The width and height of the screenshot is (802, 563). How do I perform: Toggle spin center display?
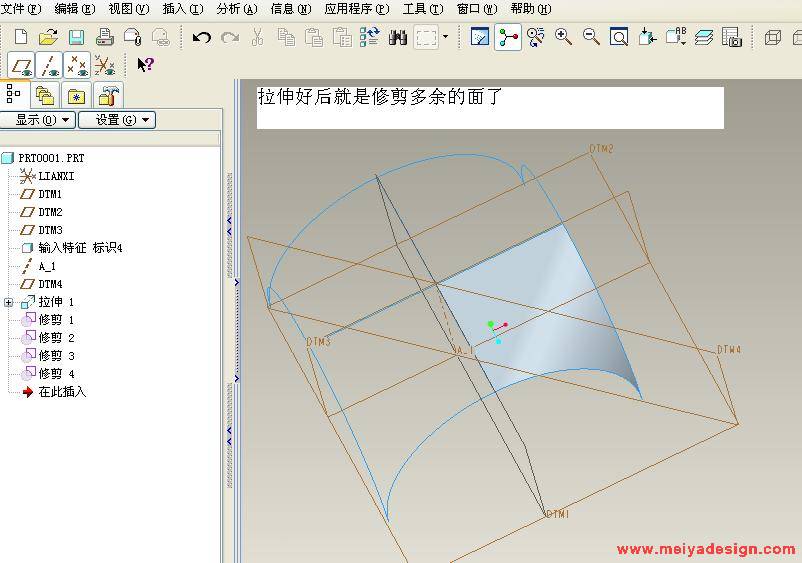pyautogui.click(x=509, y=37)
